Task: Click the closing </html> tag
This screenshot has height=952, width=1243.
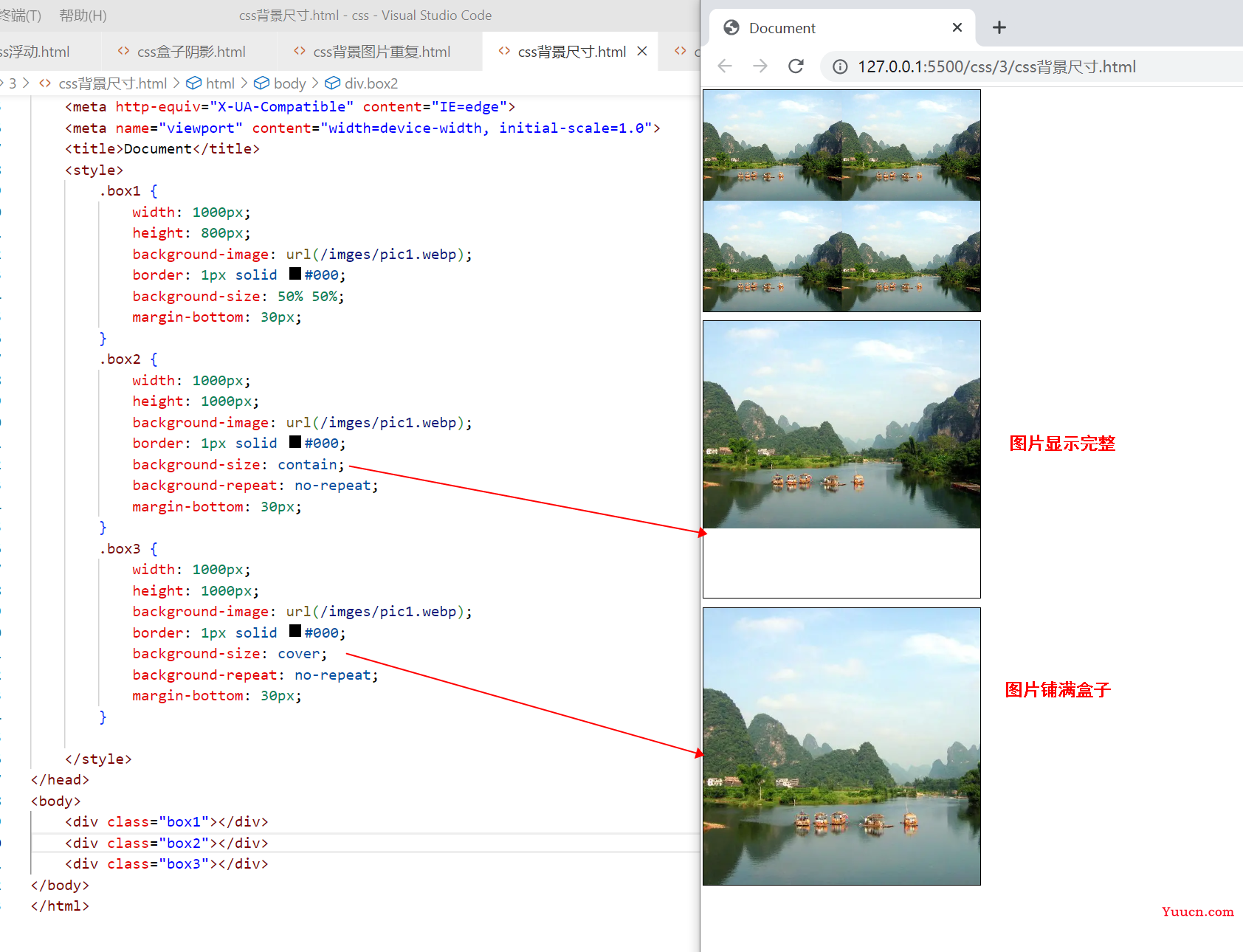Action: tap(60, 906)
